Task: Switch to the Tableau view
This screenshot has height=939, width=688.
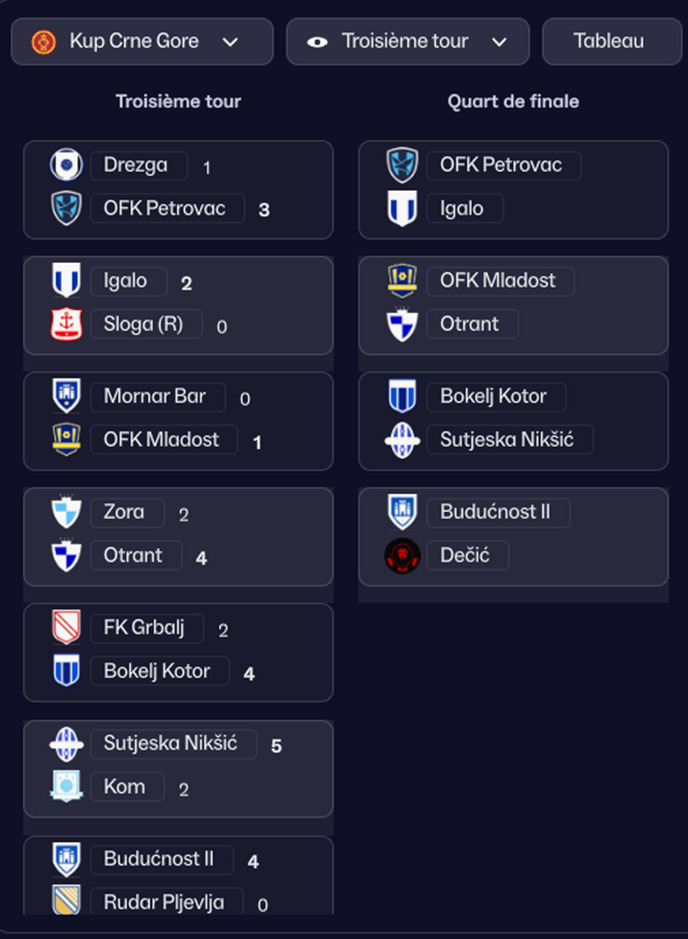Action: (x=608, y=42)
